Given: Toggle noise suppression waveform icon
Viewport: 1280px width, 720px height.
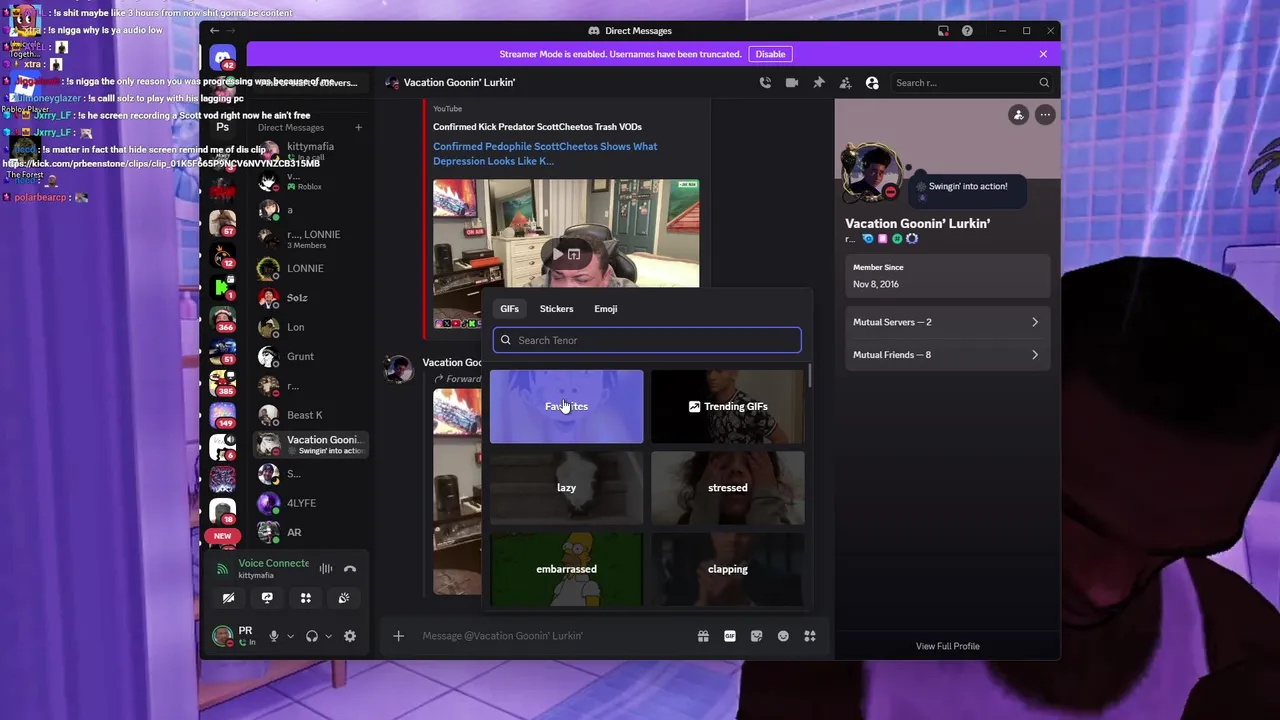Looking at the screenshot, I should tap(326, 569).
